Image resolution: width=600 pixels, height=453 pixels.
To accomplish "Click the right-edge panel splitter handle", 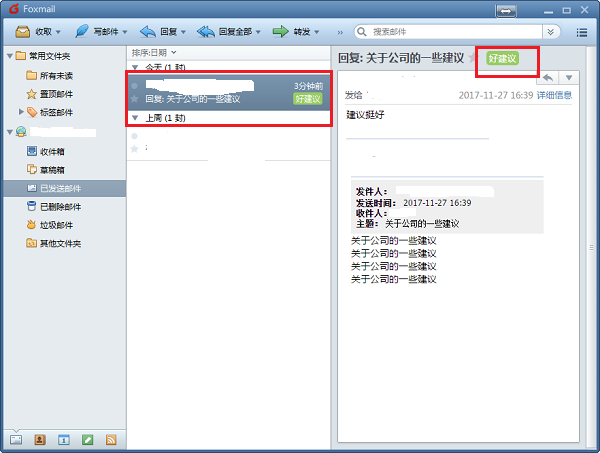I will coord(591,248).
